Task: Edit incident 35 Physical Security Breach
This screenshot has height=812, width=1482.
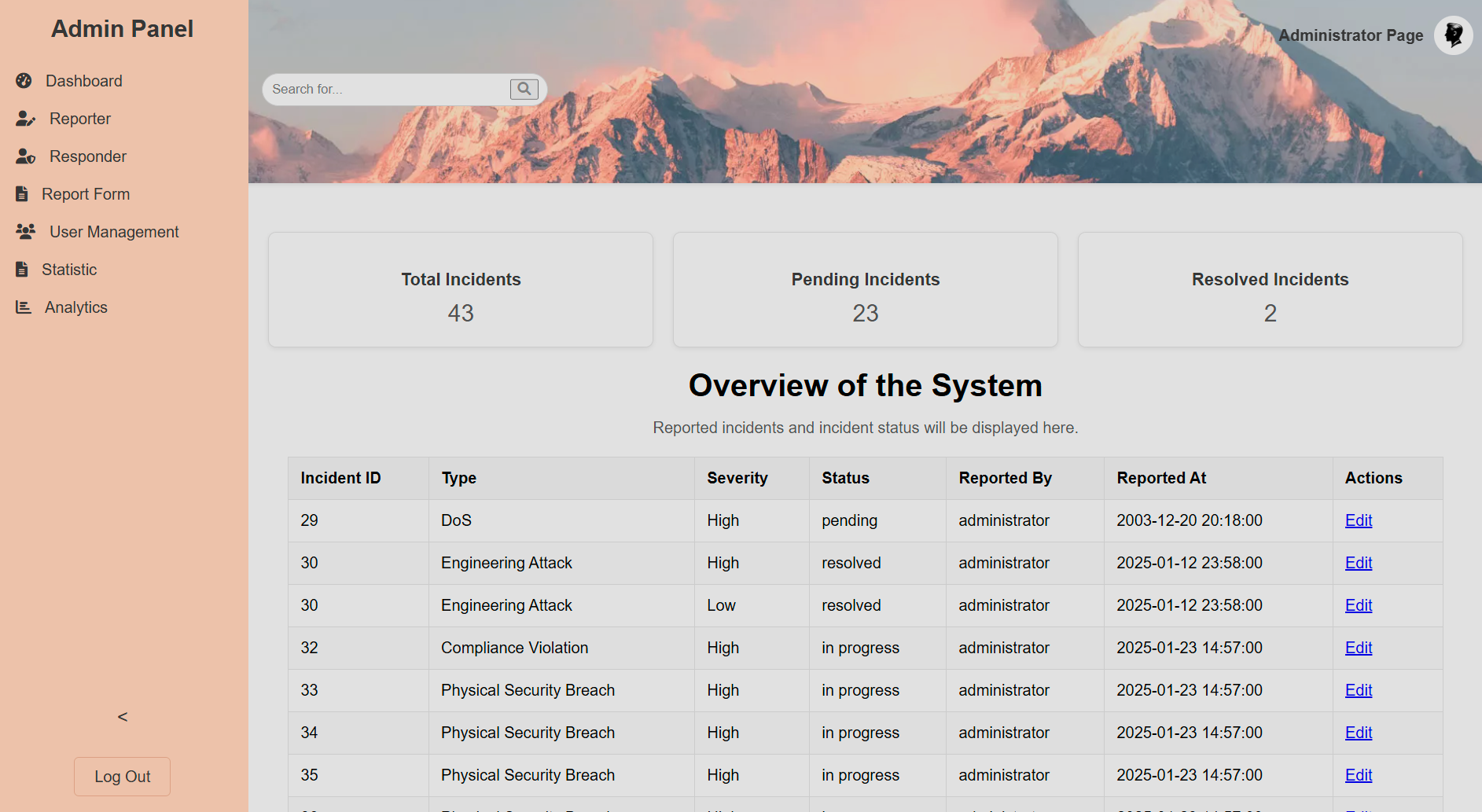Action: (x=1359, y=775)
